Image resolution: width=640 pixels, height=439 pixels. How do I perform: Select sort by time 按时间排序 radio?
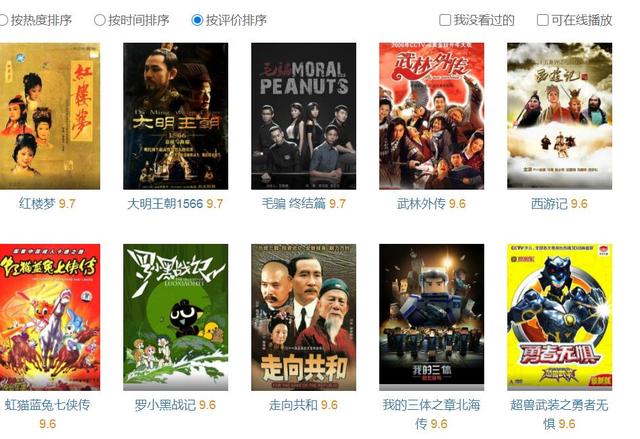coord(100,20)
